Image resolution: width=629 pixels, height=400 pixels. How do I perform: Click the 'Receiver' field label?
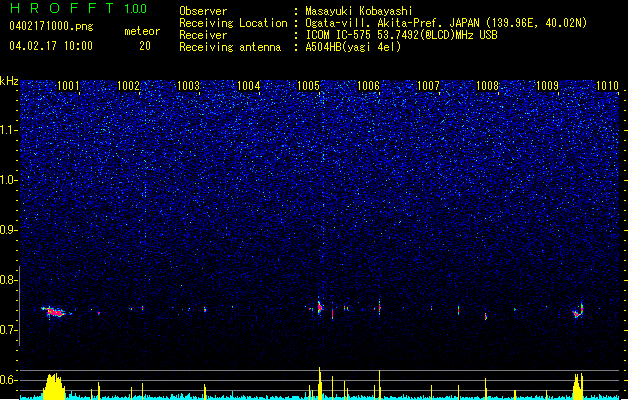(203, 35)
